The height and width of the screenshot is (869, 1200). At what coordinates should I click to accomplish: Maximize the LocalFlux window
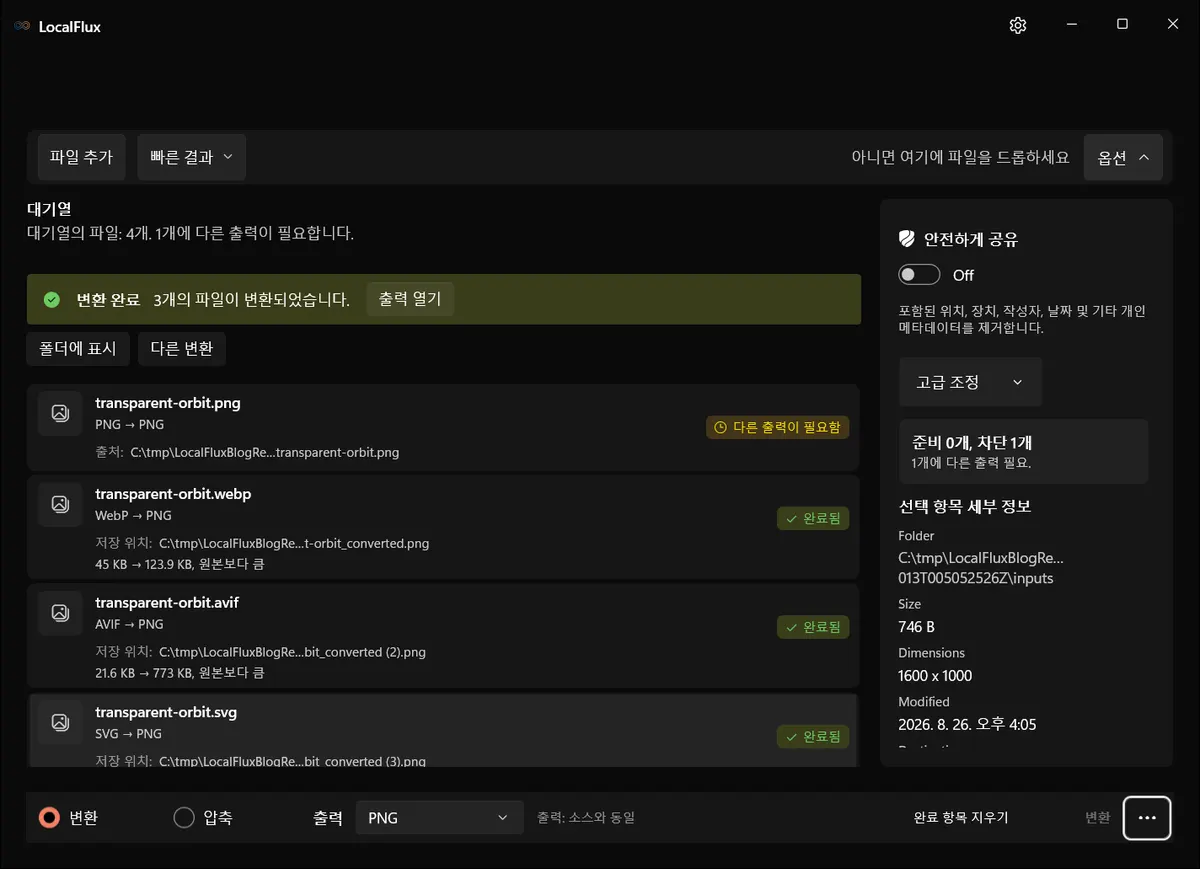pos(1122,25)
